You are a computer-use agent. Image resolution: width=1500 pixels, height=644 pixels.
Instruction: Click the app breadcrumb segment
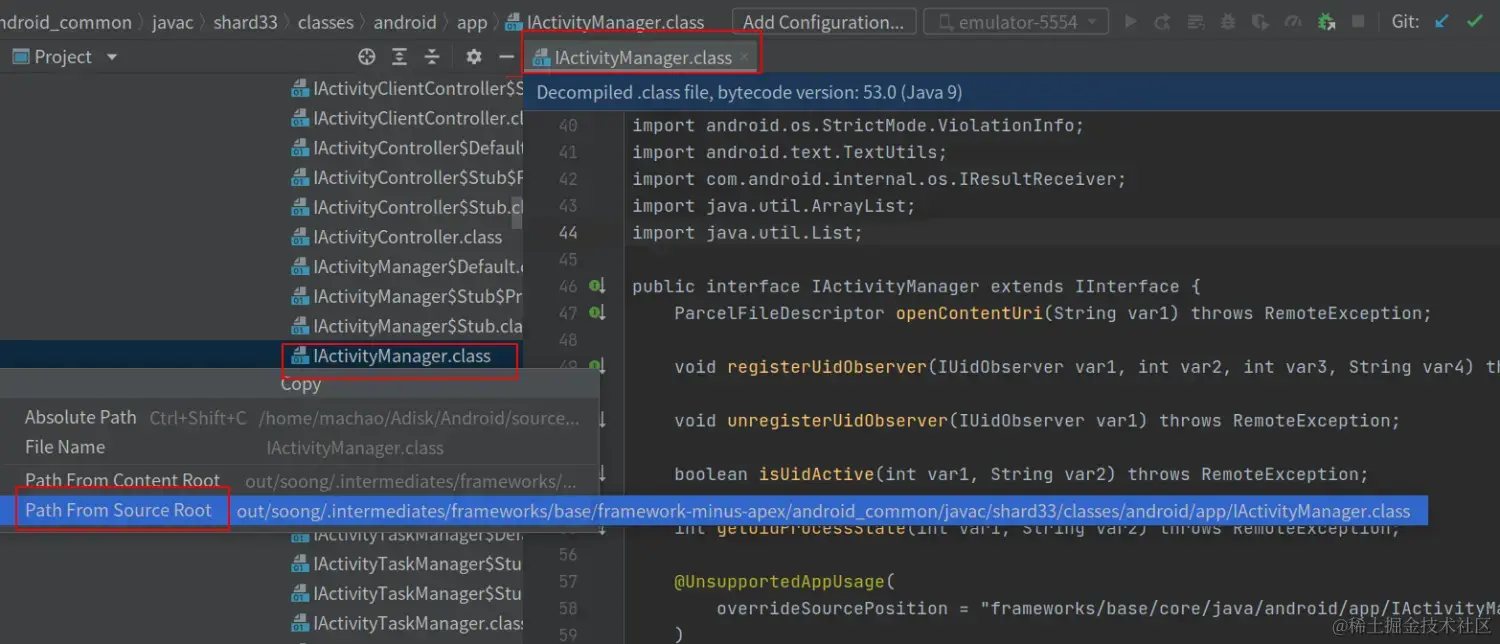point(472,22)
